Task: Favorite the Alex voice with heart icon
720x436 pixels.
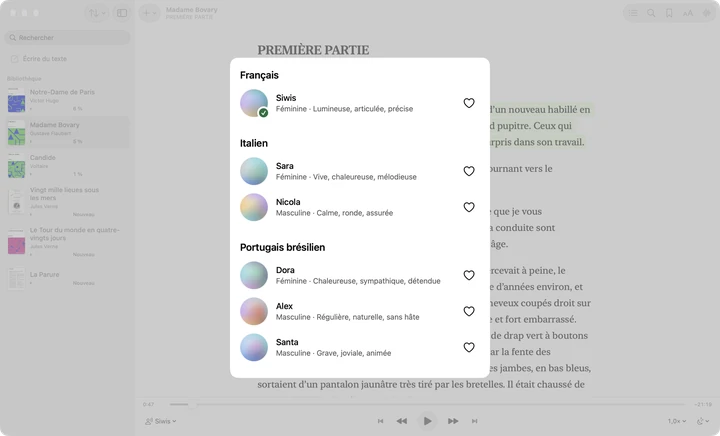Action: click(468, 312)
